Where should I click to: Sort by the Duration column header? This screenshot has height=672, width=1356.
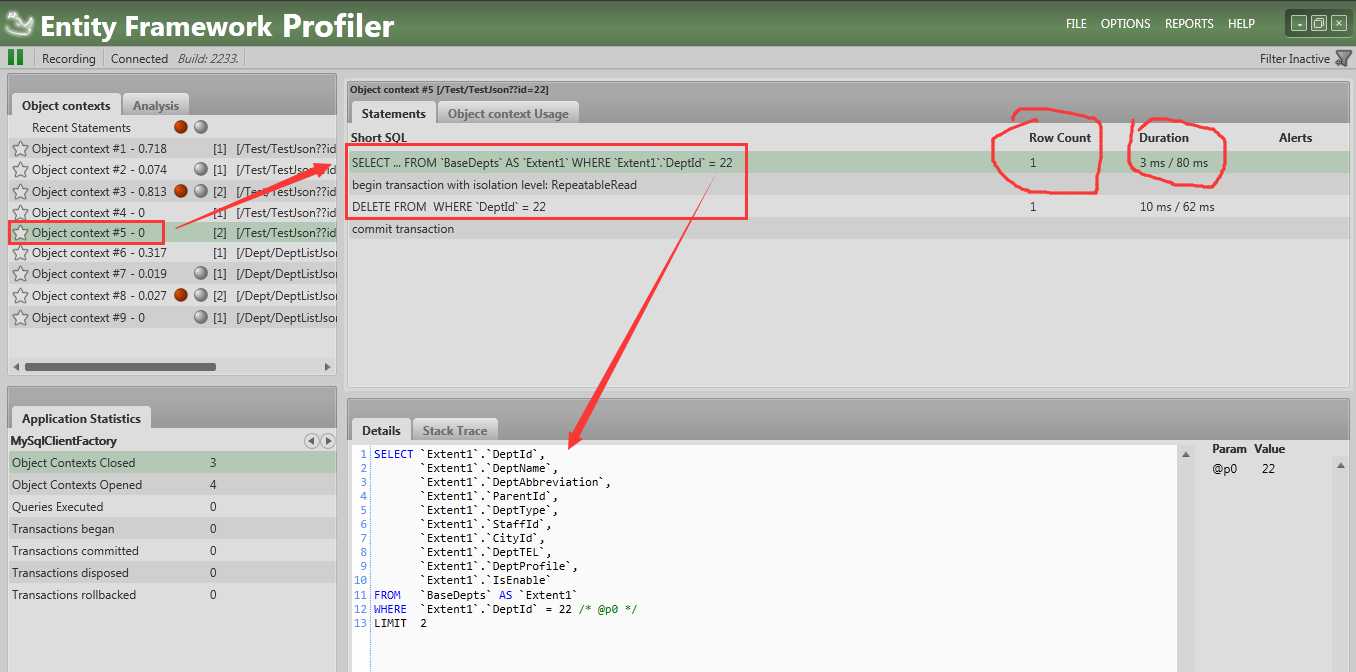tap(1164, 137)
